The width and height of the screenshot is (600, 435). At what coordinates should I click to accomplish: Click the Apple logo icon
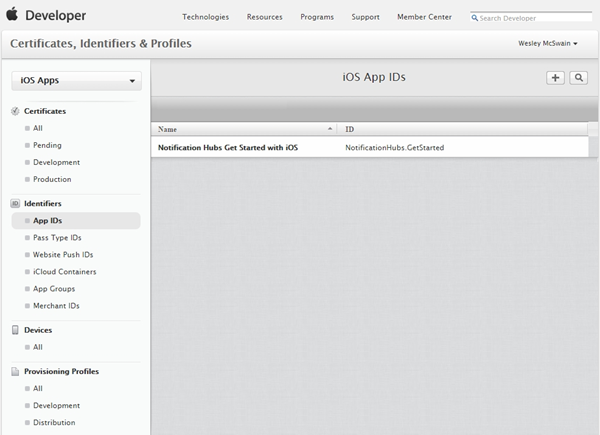click(12, 14)
